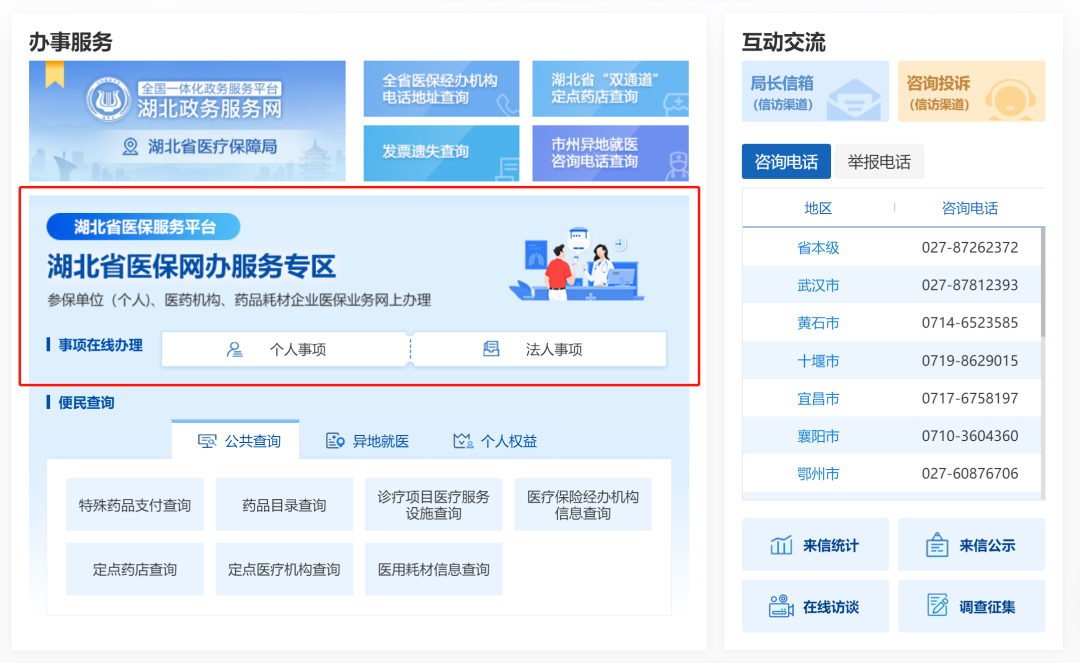Click the document icon beside 法人事项
This screenshot has width=1080, height=663.
pyautogui.click(x=491, y=349)
